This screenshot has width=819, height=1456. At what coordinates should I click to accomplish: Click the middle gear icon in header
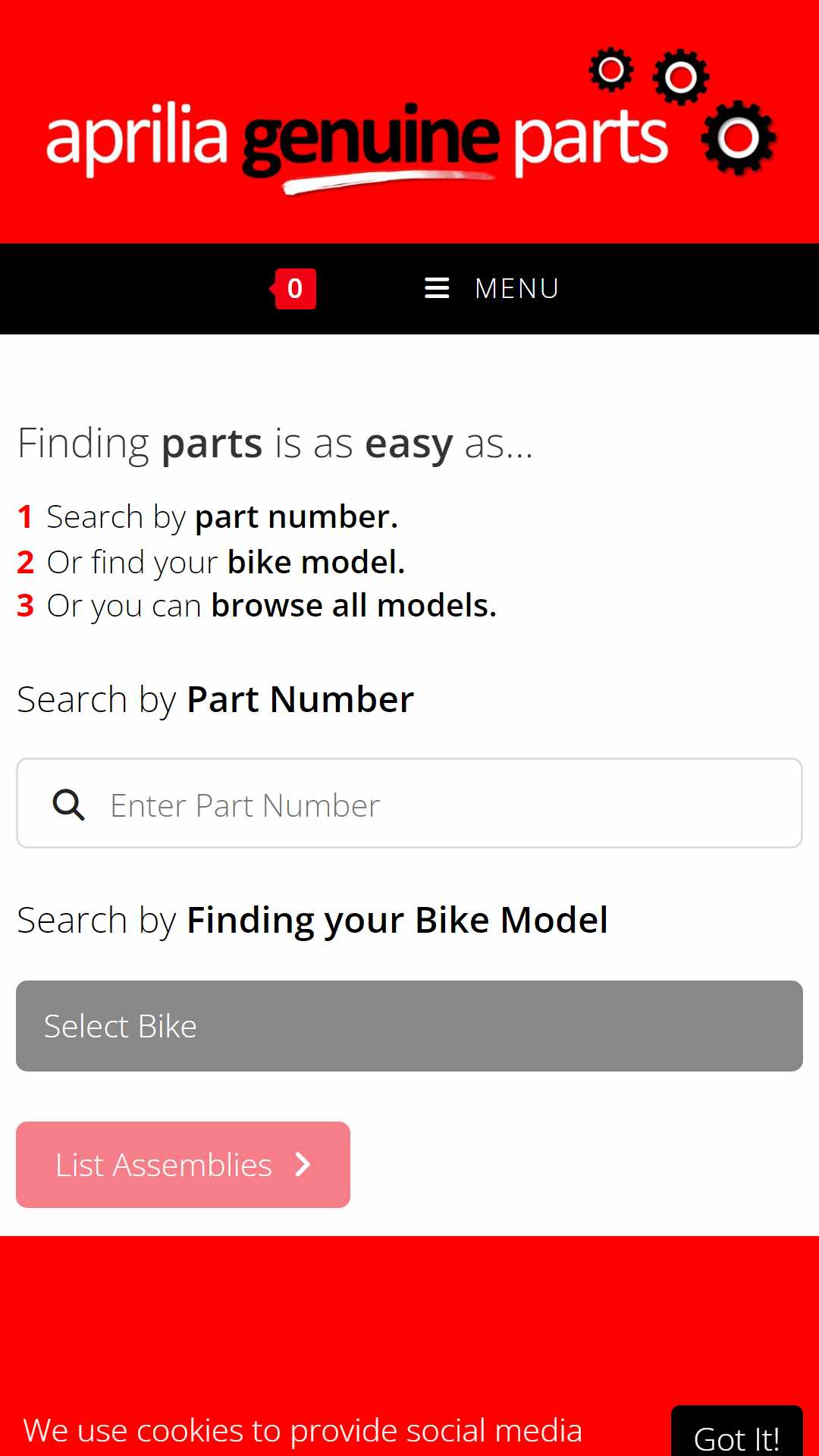pyautogui.click(x=681, y=77)
